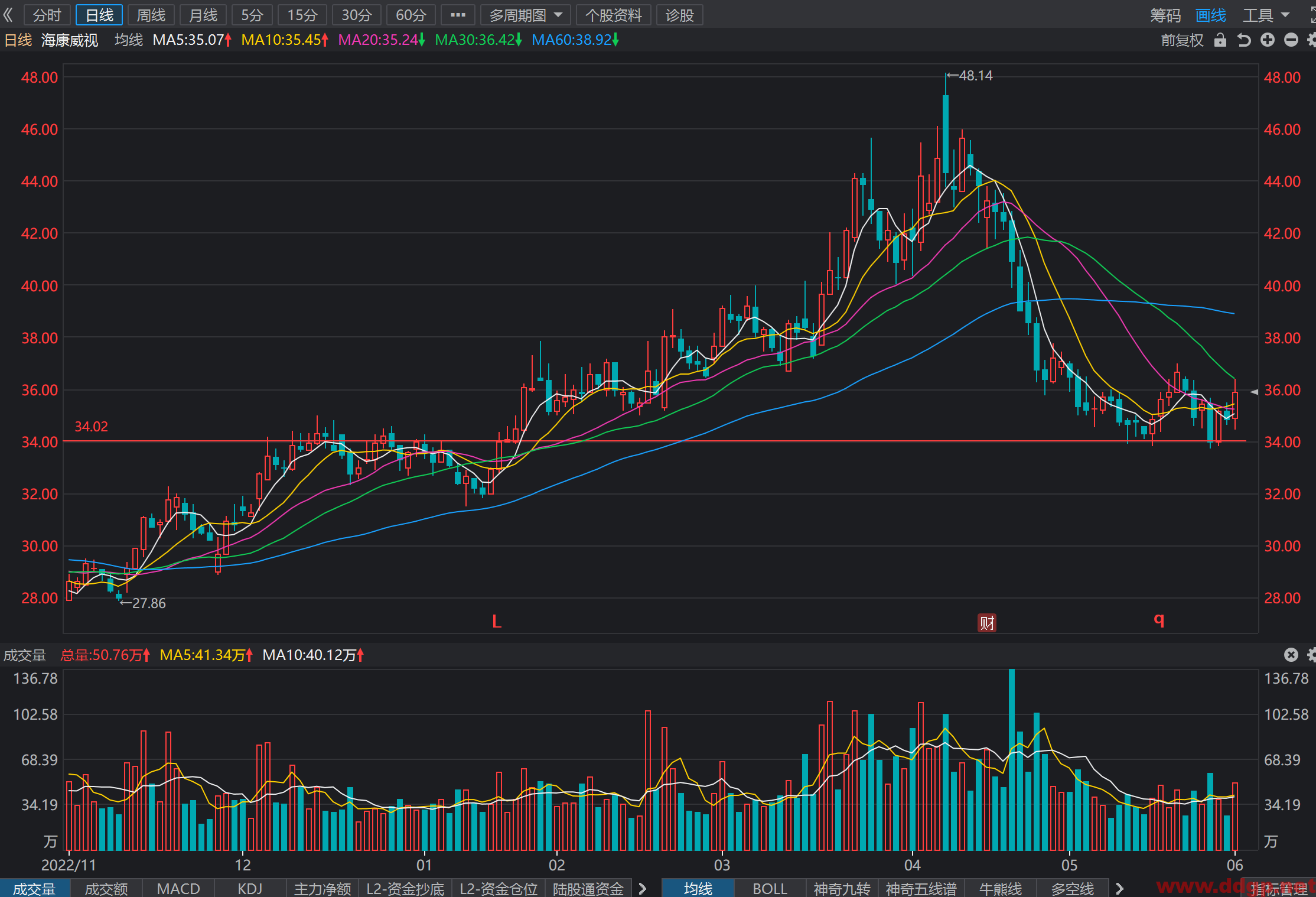This screenshot has width=1316, height=897.
Task: Select the MACD indicator tab
Action: tap(178, 888)
